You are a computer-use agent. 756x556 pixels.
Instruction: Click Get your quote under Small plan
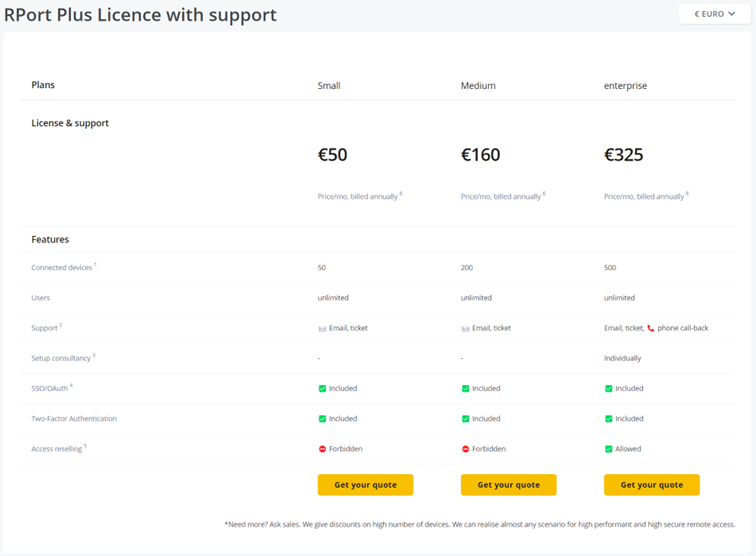click(x=365, y=485)
